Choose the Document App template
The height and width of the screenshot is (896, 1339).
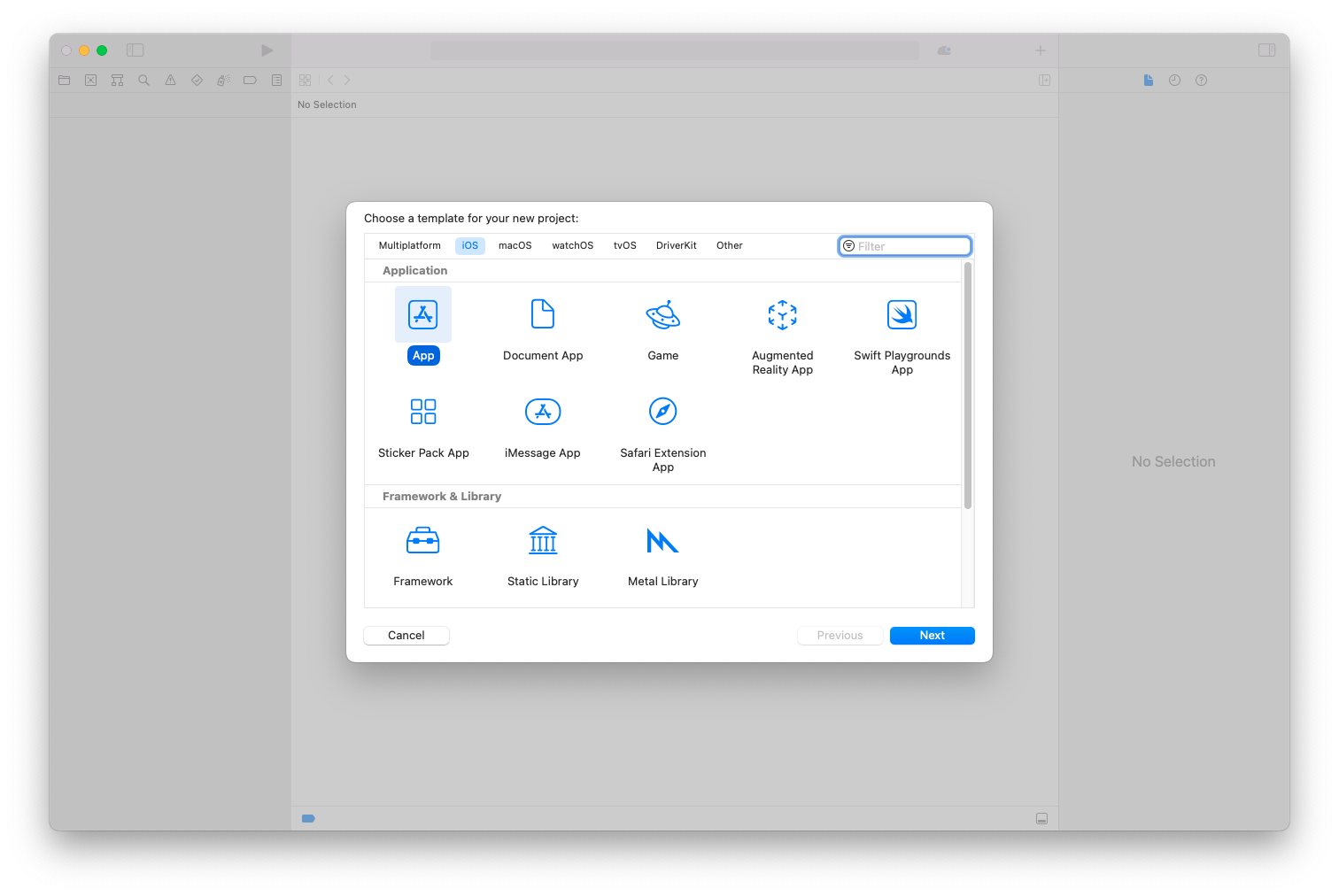(543, 314)
